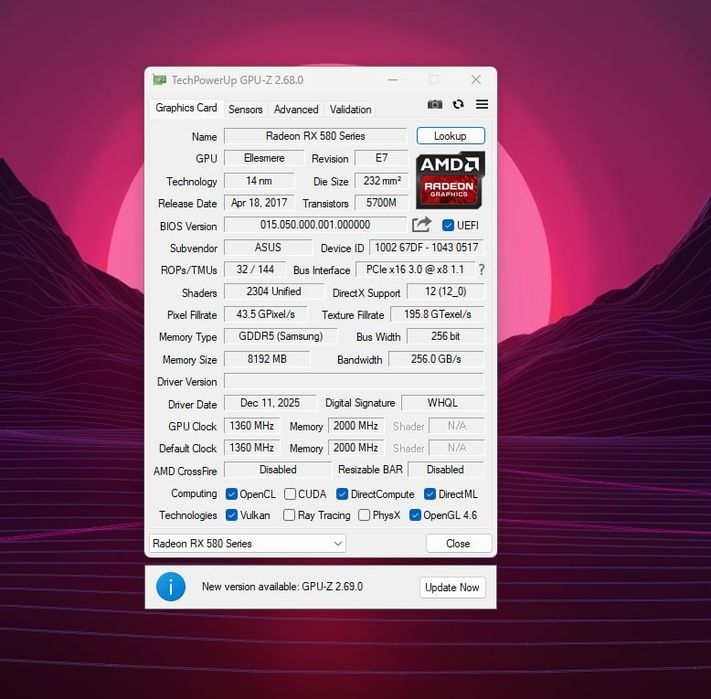
Task: Click the GPU-Z title bar app icon
Action: [159, 80]
